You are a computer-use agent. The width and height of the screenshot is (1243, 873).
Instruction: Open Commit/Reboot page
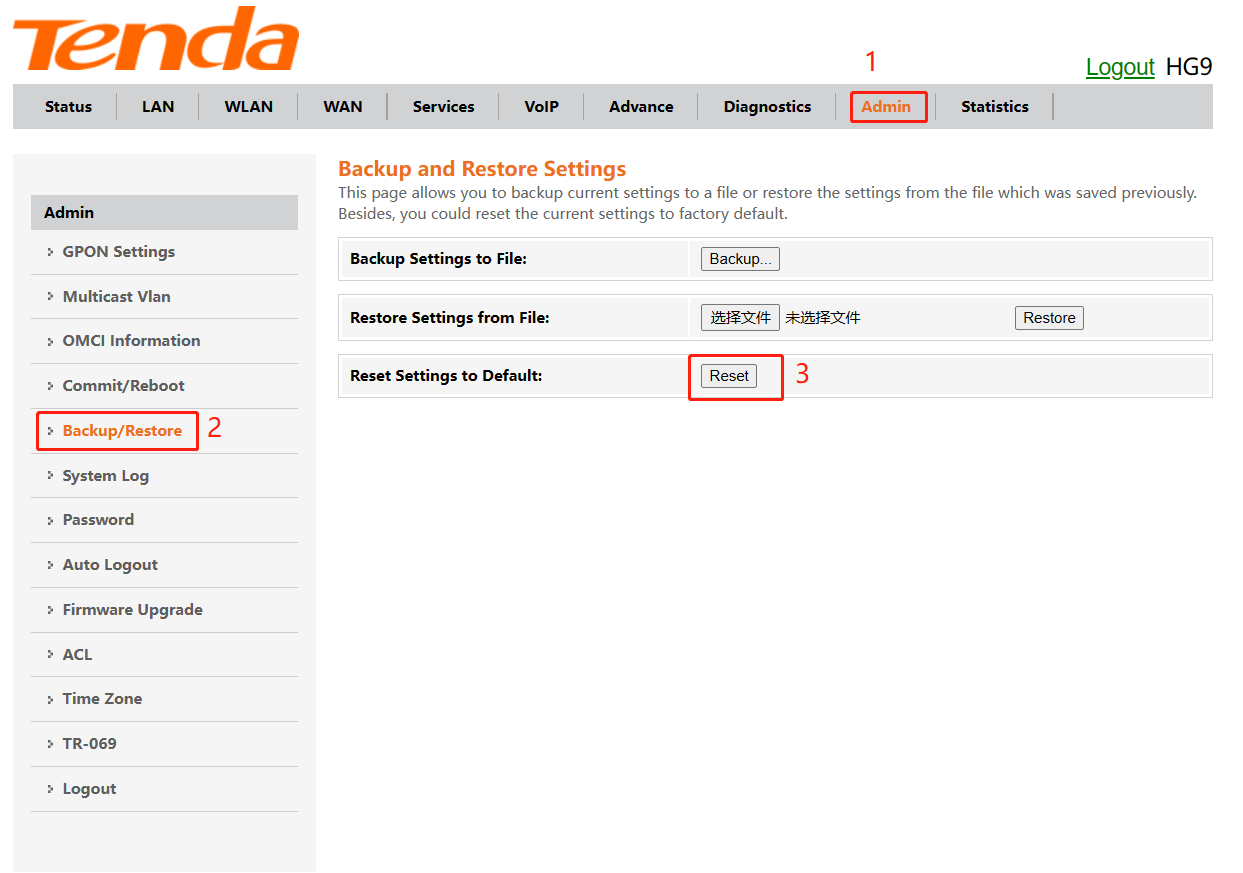point(123,386)
